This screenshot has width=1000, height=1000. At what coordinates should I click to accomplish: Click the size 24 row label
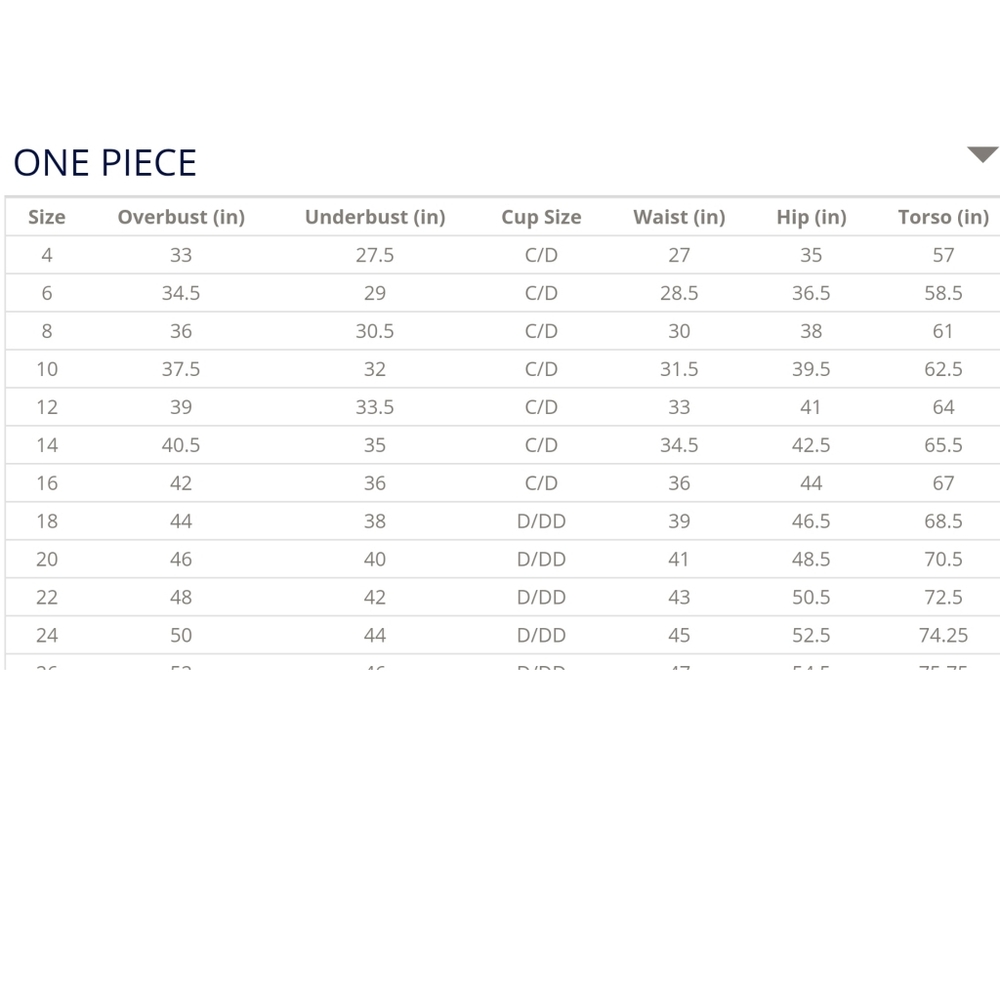tap(47, 635)
